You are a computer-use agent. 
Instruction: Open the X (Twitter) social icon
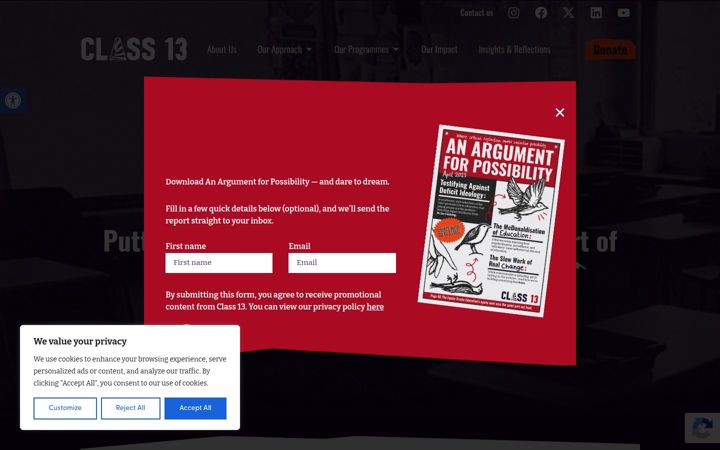[x=568, y=13]
